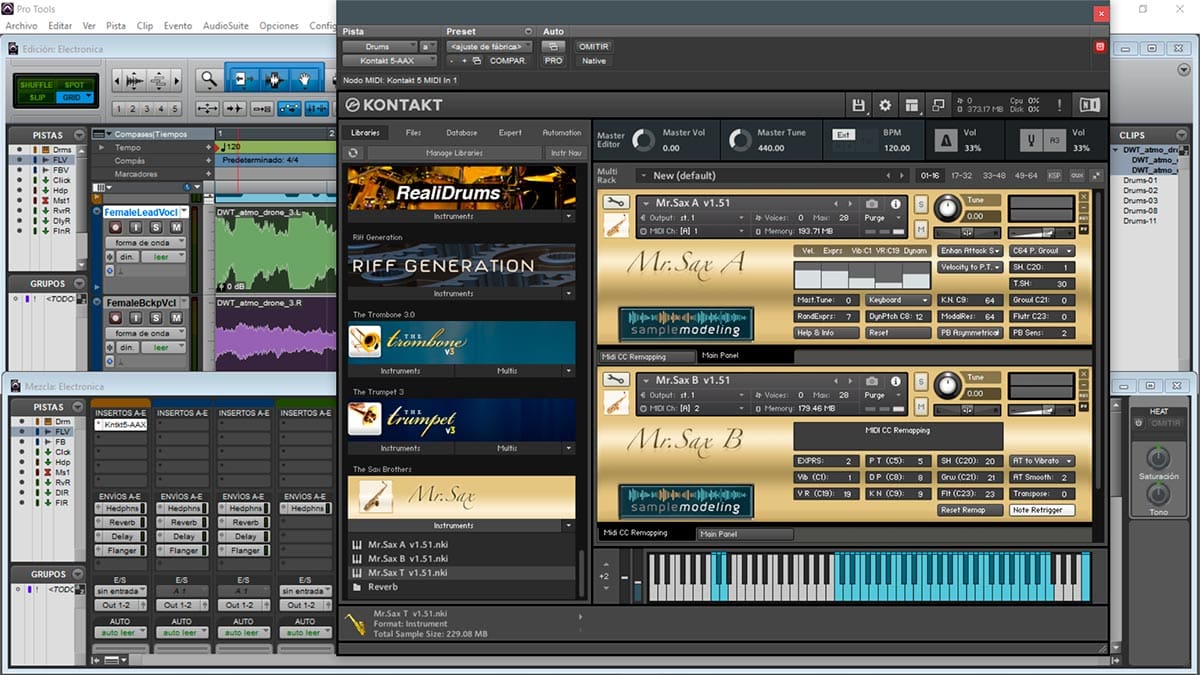The width and height of the screenshot is (1200, 675).
Task: Select rack page 17-32 in Multi Rack
Action: click(961, 175)
